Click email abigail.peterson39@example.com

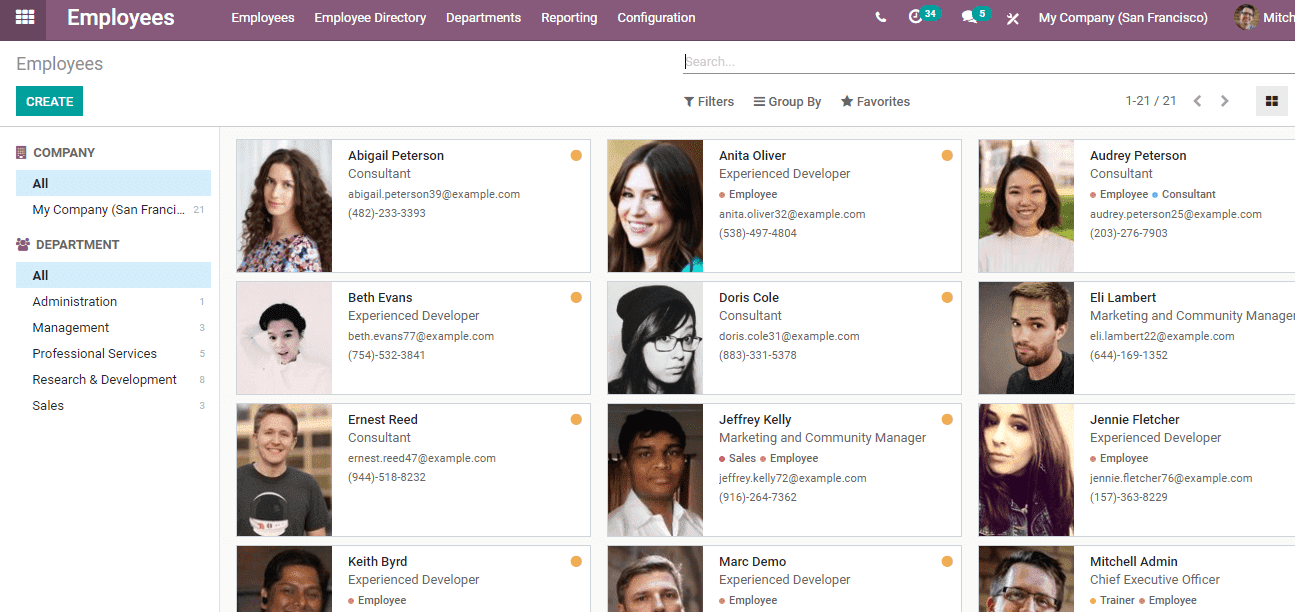click(x=434, y=194)
